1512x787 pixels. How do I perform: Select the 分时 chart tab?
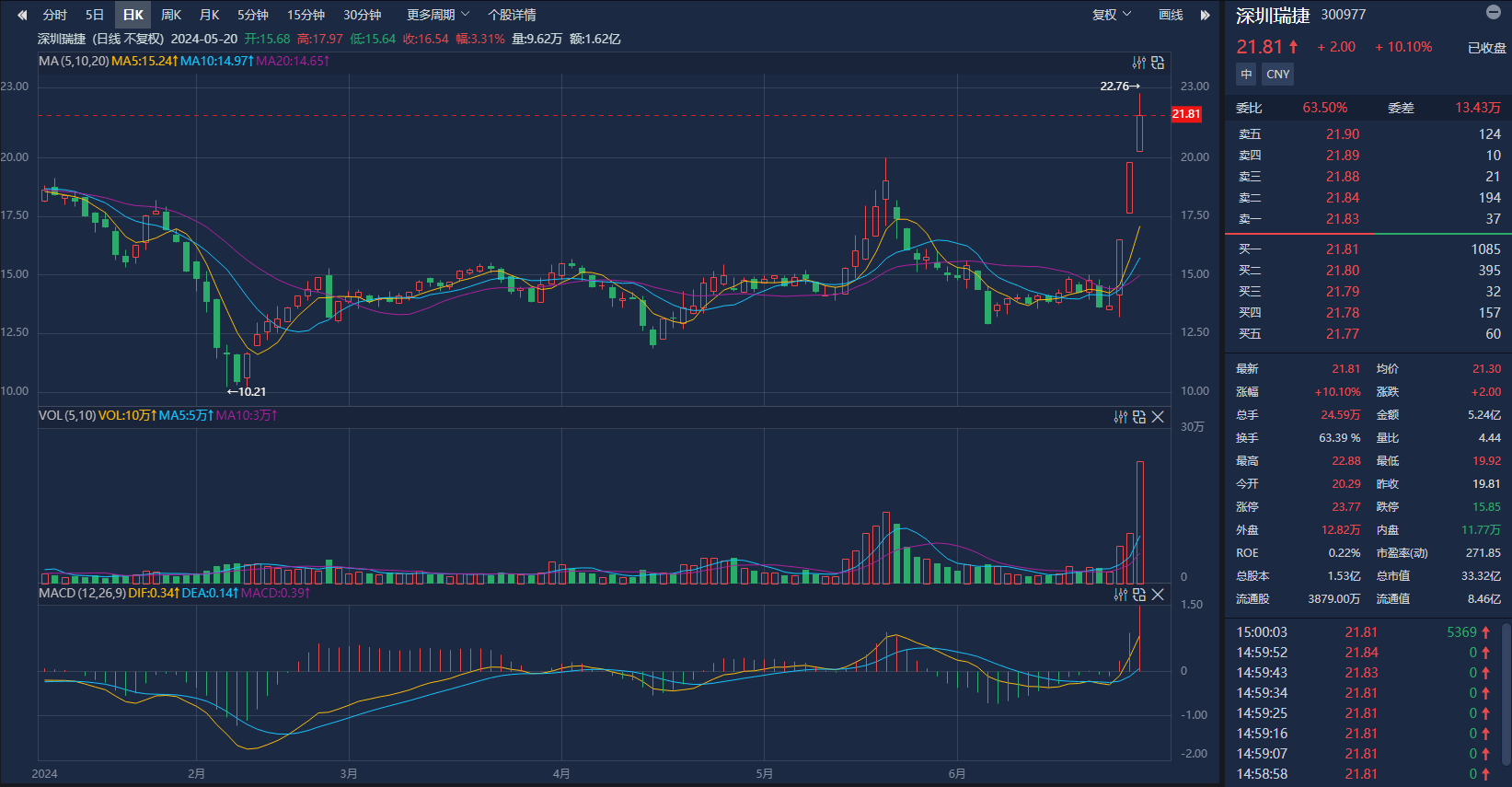[55, 15]
